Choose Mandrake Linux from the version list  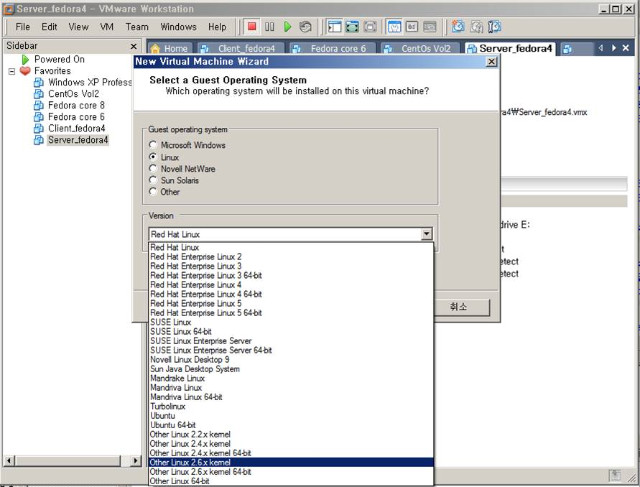click(x=291, y=378)
